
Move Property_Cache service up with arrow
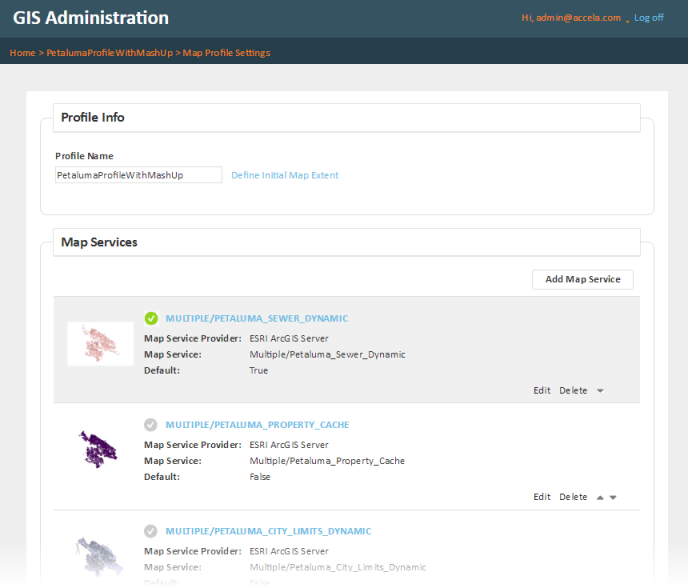click(x=600, y=497)
